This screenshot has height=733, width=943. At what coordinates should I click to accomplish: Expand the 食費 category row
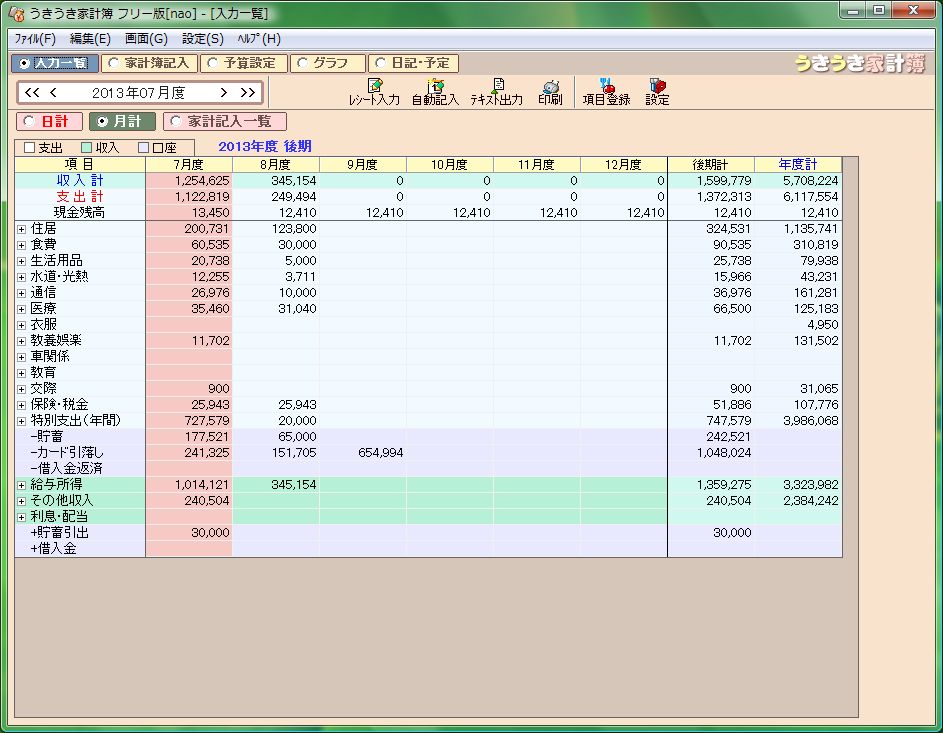[22, 245]
